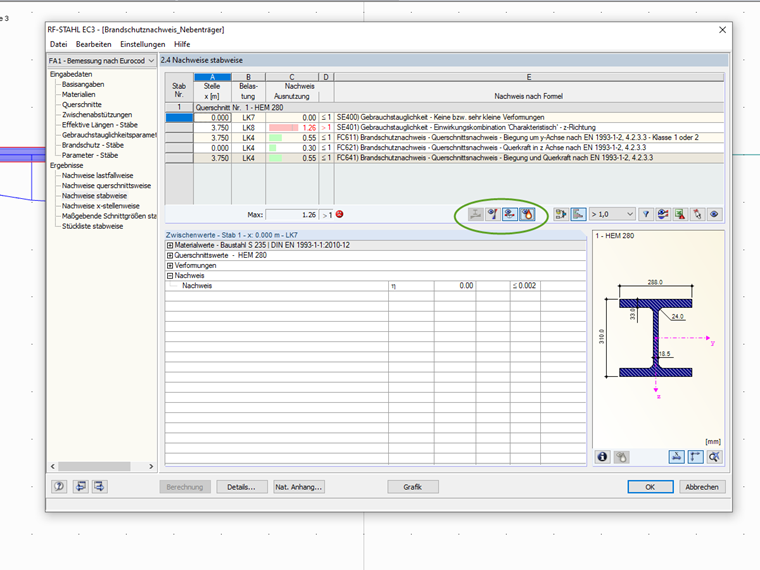The image size is (760, 570).
Task: Open Parameter - Stäbe in the navigator
Action: coord(90,156)
